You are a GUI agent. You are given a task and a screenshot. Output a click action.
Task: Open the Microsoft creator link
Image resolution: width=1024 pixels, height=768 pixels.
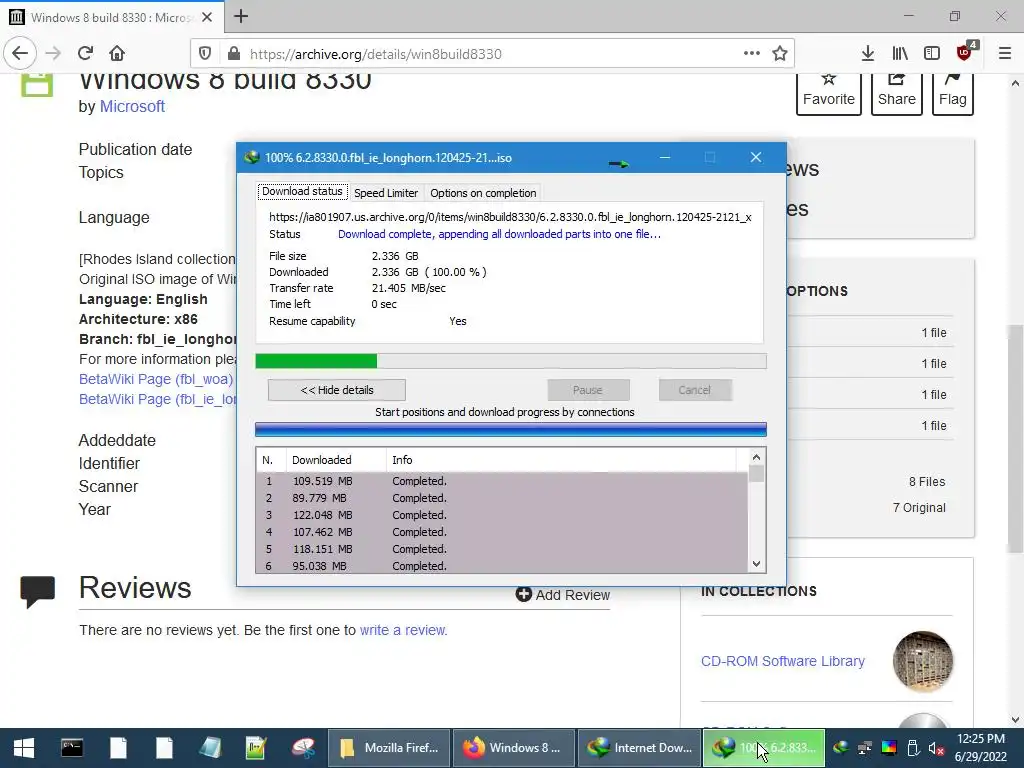coord(132,106)
